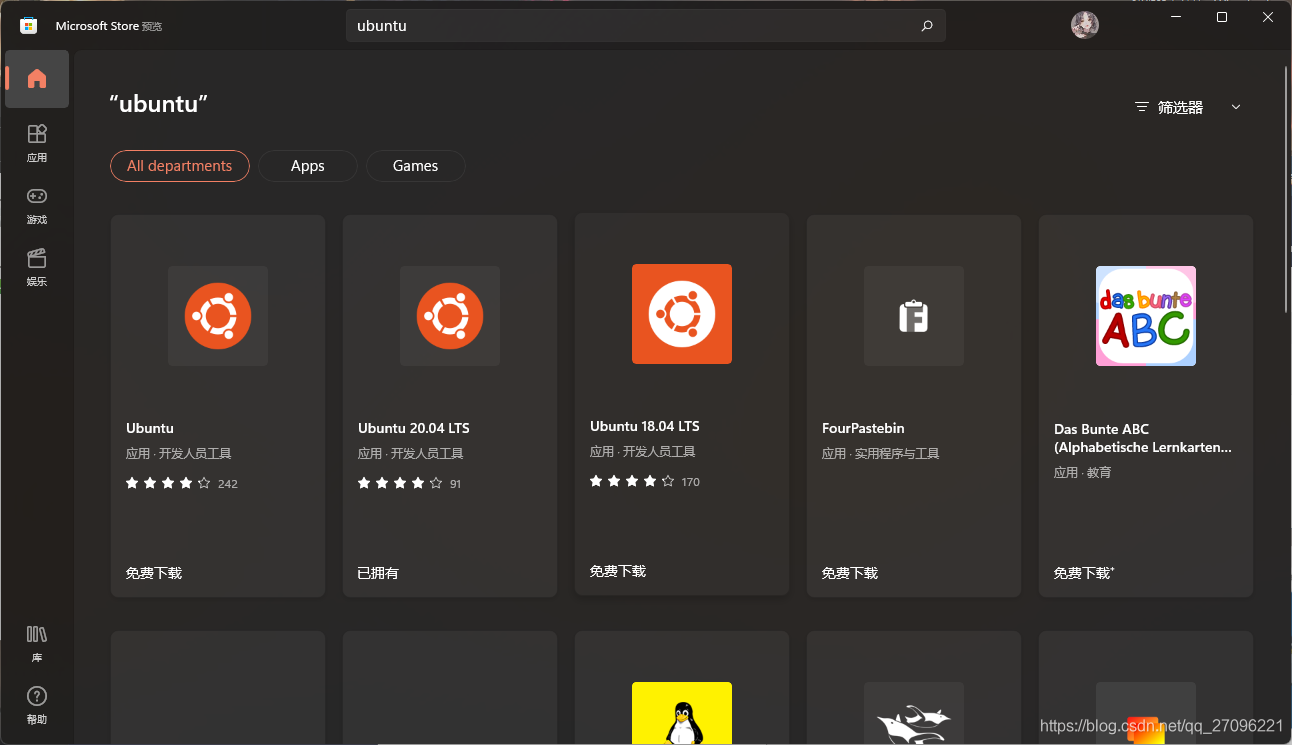Click 免费下载 on the Ubuntu card
The image size is (1292, 745).
pos(154,573)
